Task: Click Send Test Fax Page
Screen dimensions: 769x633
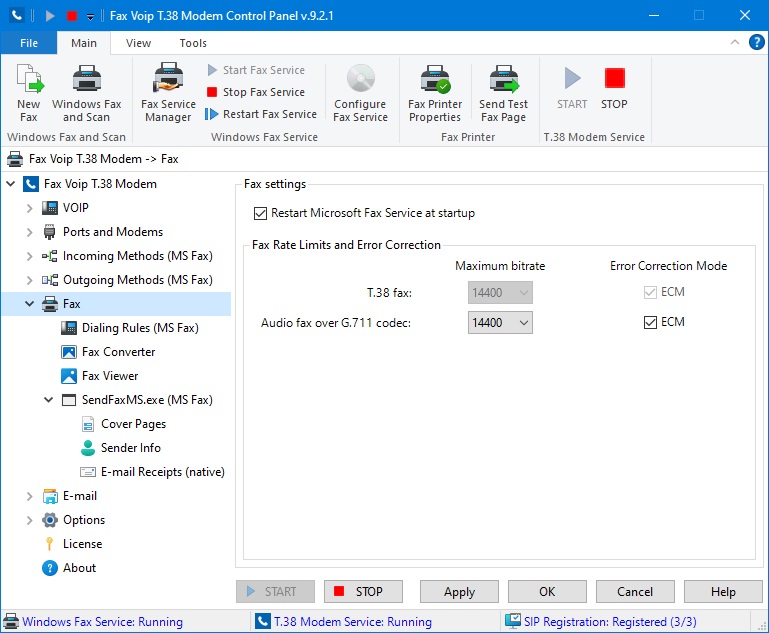Action: (503, 93)
